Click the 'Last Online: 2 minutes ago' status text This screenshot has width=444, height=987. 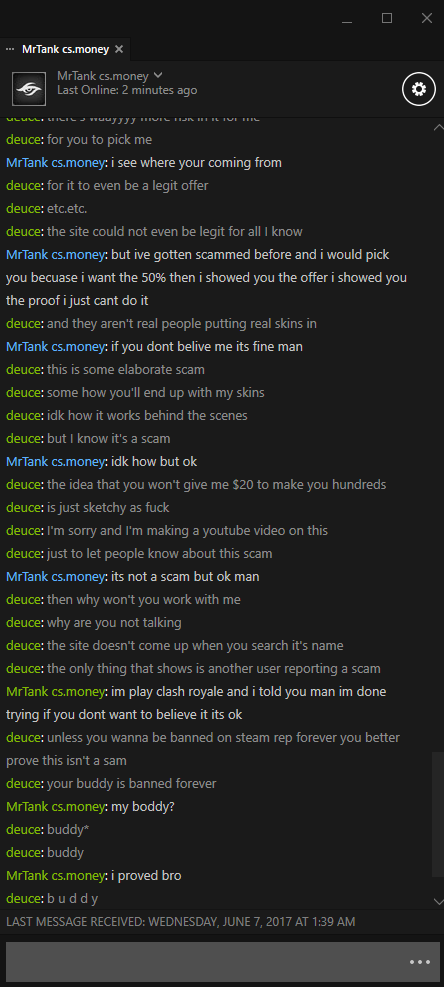[127, 91]
